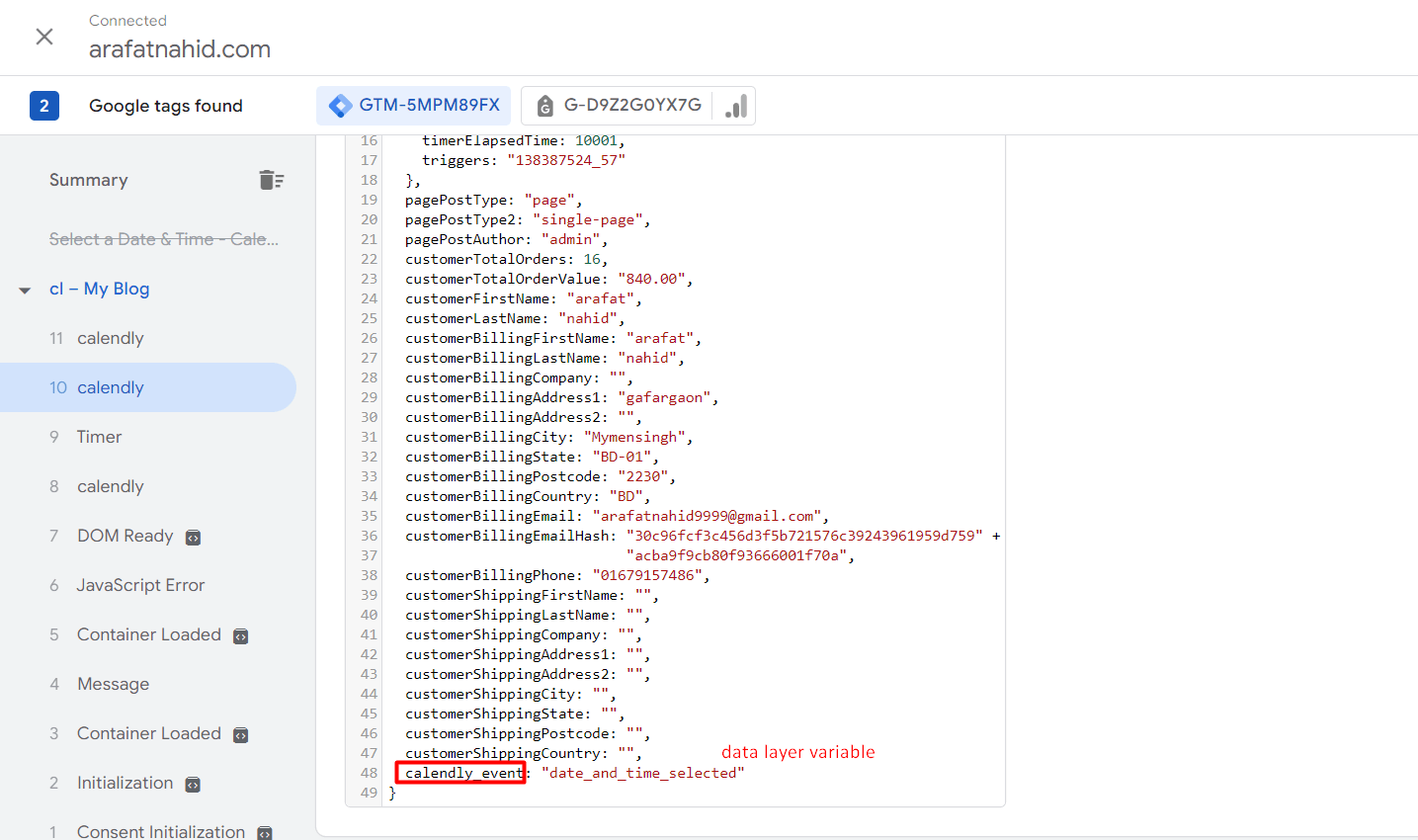Viewport: 1418px width, 840px height.
Task: Click the code icon next to Initialization
Action: (x=193, y=785)
